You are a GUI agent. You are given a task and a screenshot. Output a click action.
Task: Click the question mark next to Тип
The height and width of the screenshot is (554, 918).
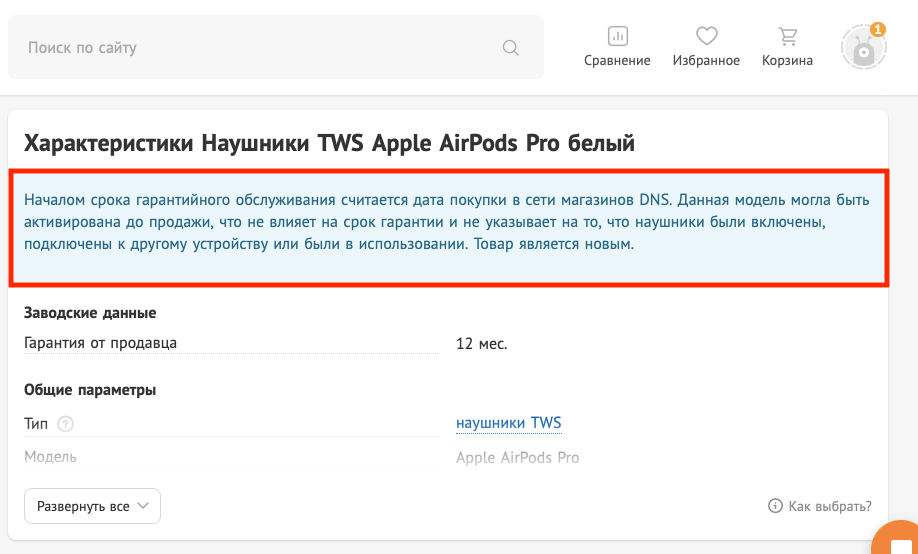pos(66,423)
